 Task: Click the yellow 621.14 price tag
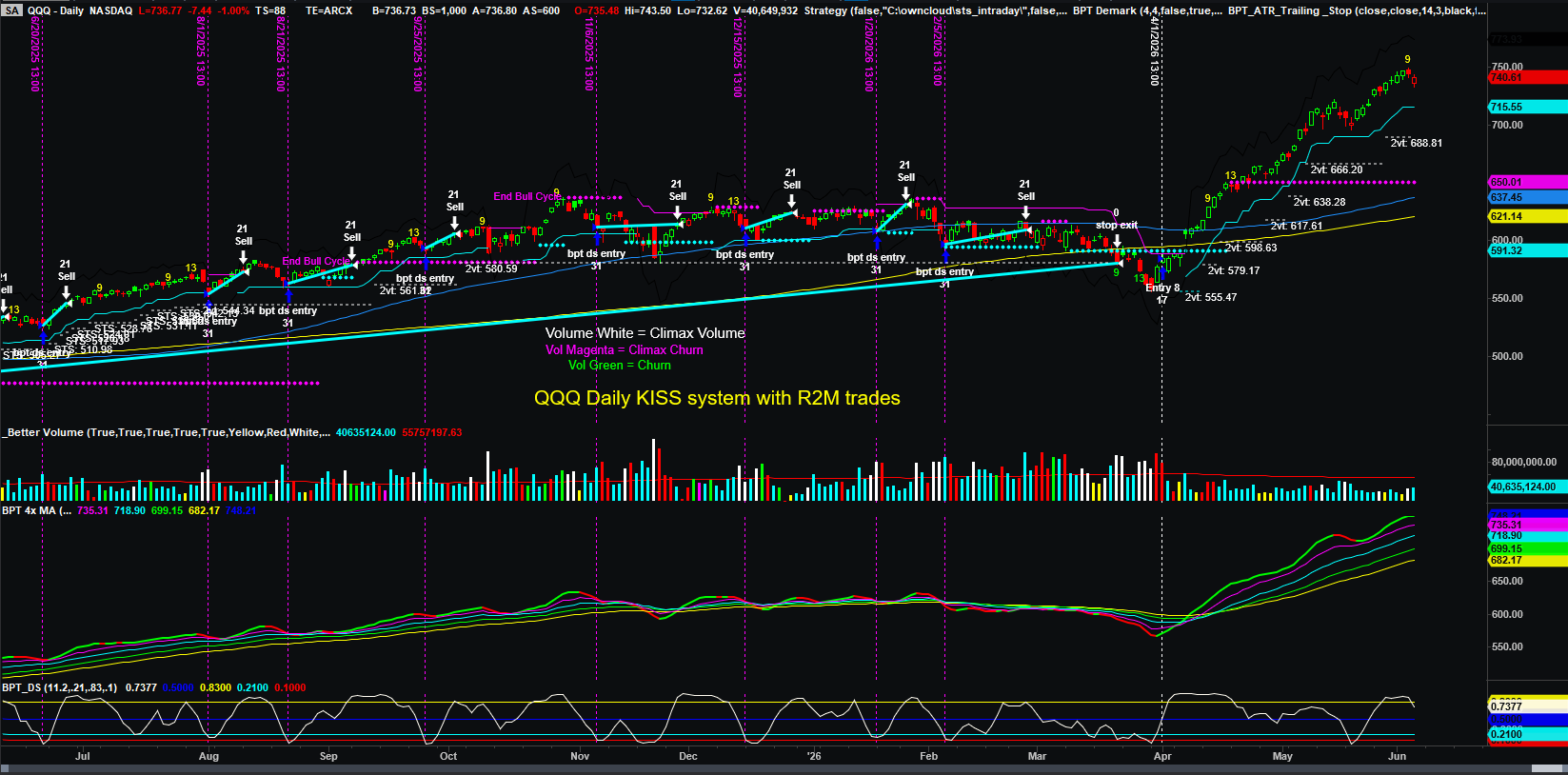click(x=1527, y=216)
